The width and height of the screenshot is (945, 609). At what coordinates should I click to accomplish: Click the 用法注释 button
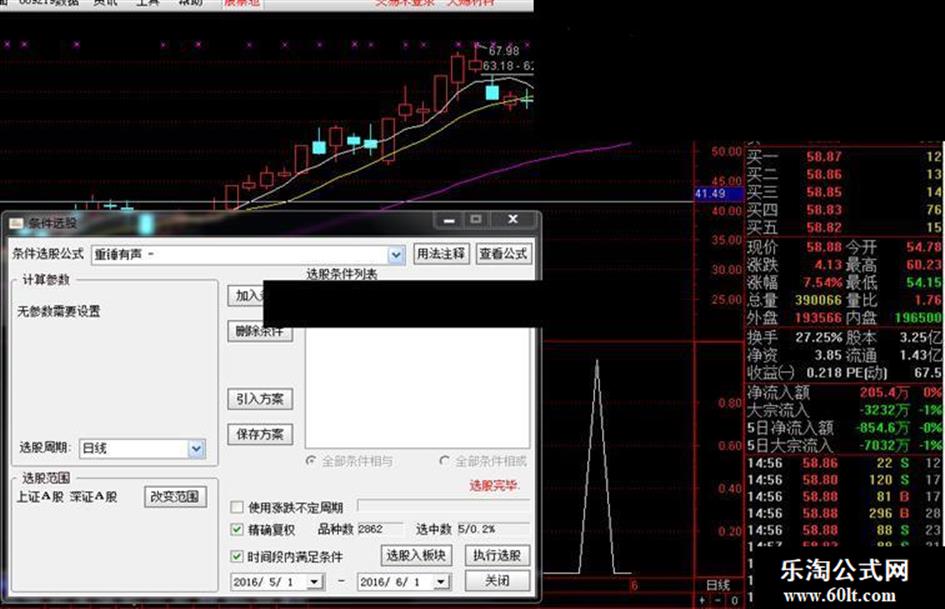tap(441, 254)
